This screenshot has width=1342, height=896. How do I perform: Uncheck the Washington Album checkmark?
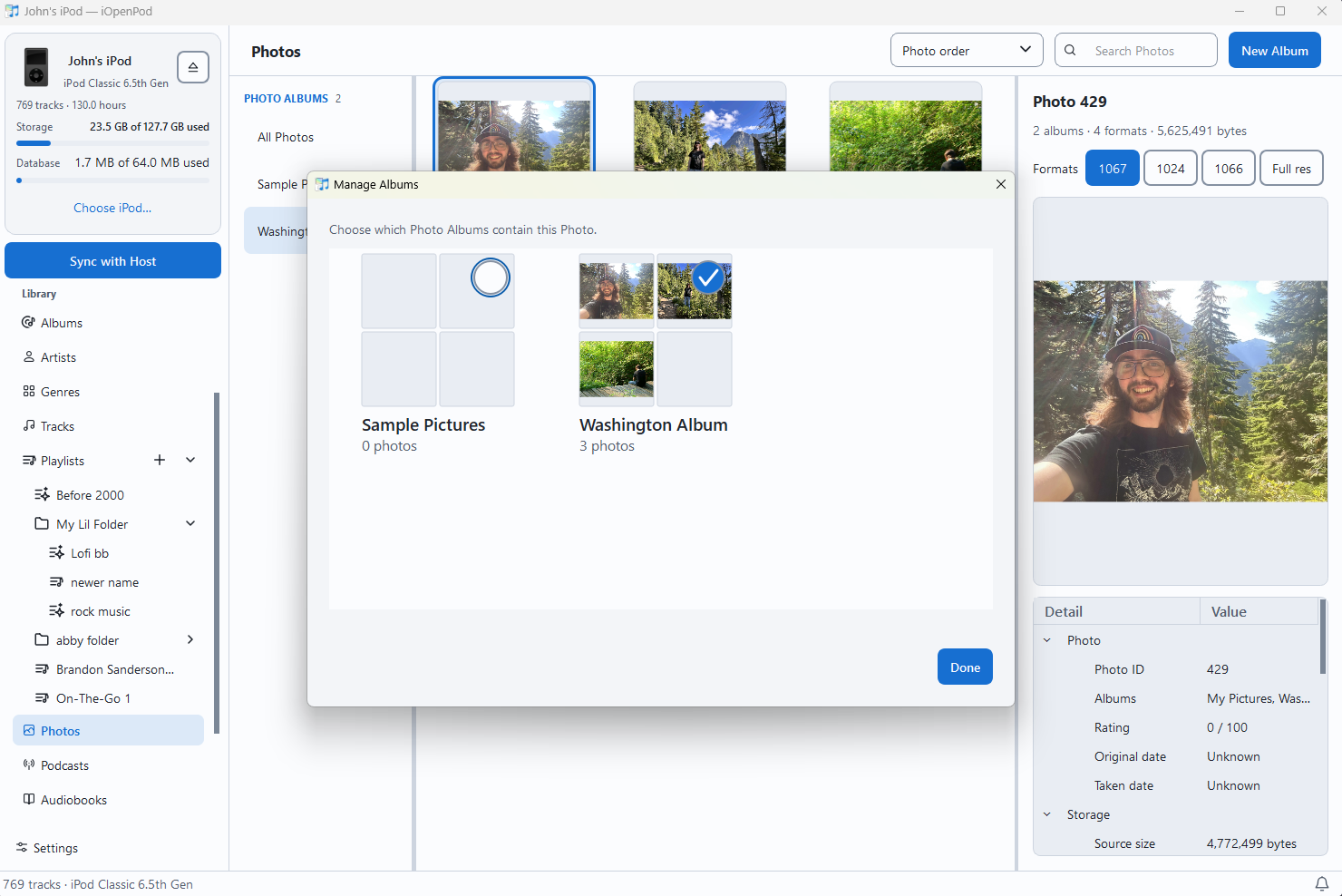tap(708, 278)
